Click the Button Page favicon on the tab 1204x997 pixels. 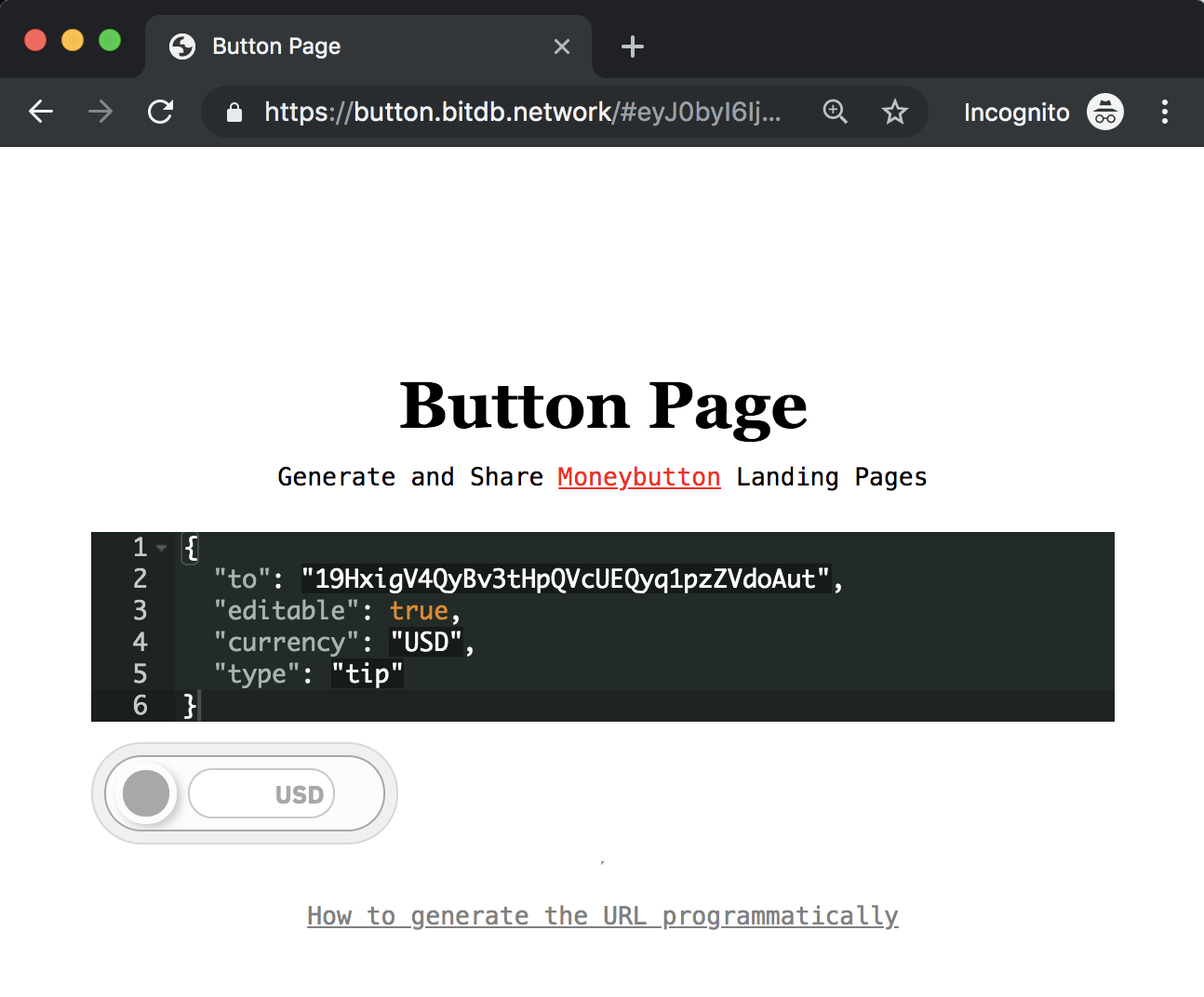pyautogui.click(x=182, y=46)
